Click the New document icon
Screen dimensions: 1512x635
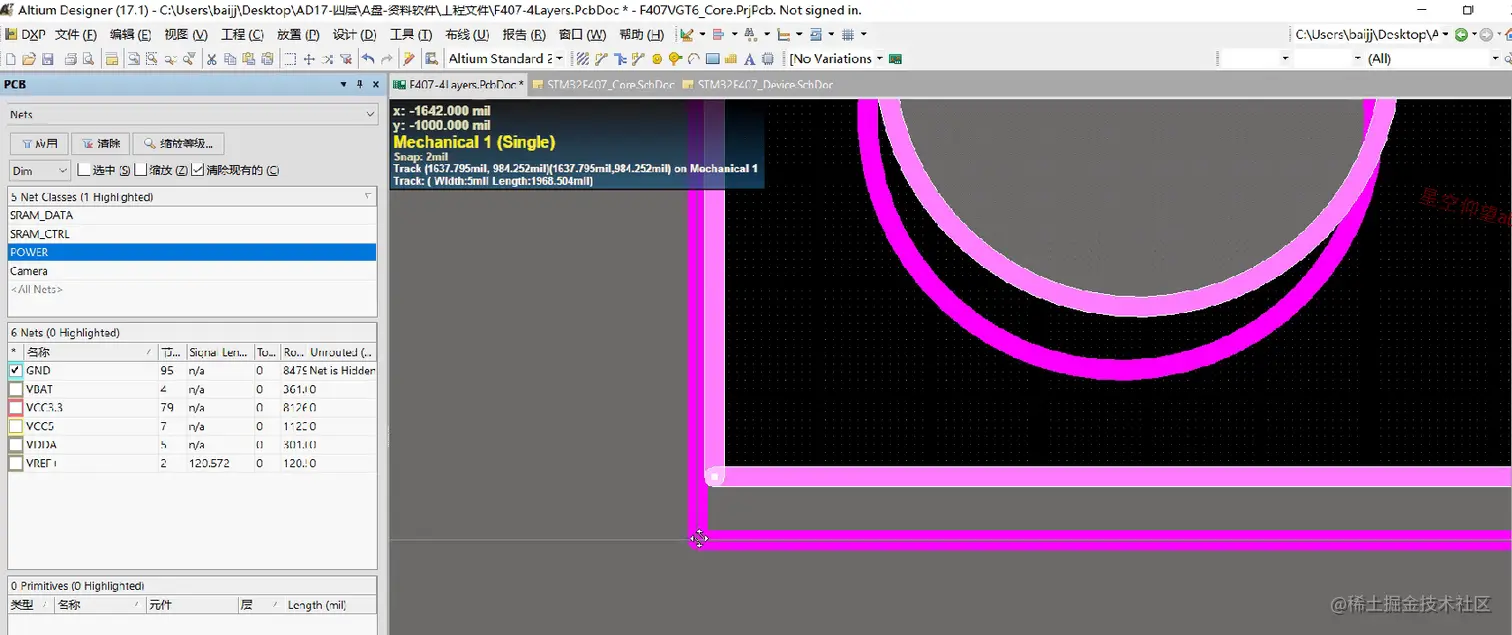pos(11,59)
